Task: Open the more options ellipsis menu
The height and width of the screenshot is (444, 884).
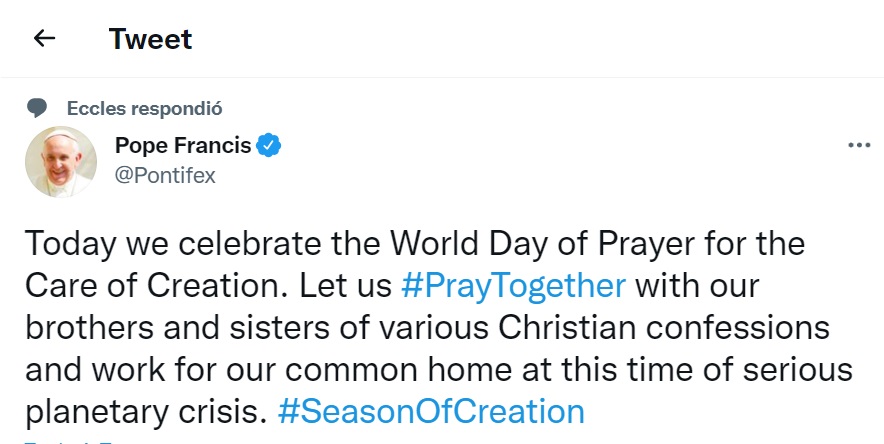Action: pyautogui.click(x=859, y=145)
